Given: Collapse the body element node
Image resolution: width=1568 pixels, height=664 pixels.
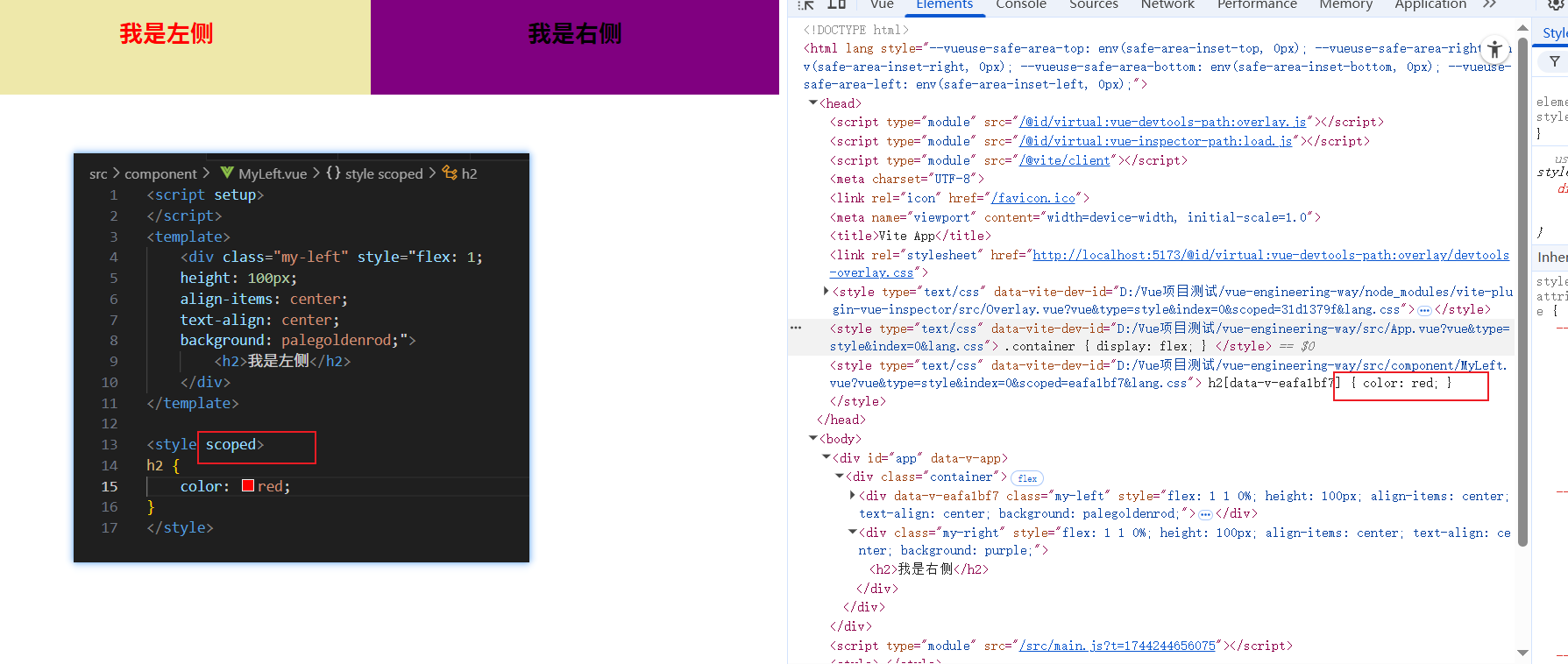Looking at the screenshot, I should (x=813, y=438).
